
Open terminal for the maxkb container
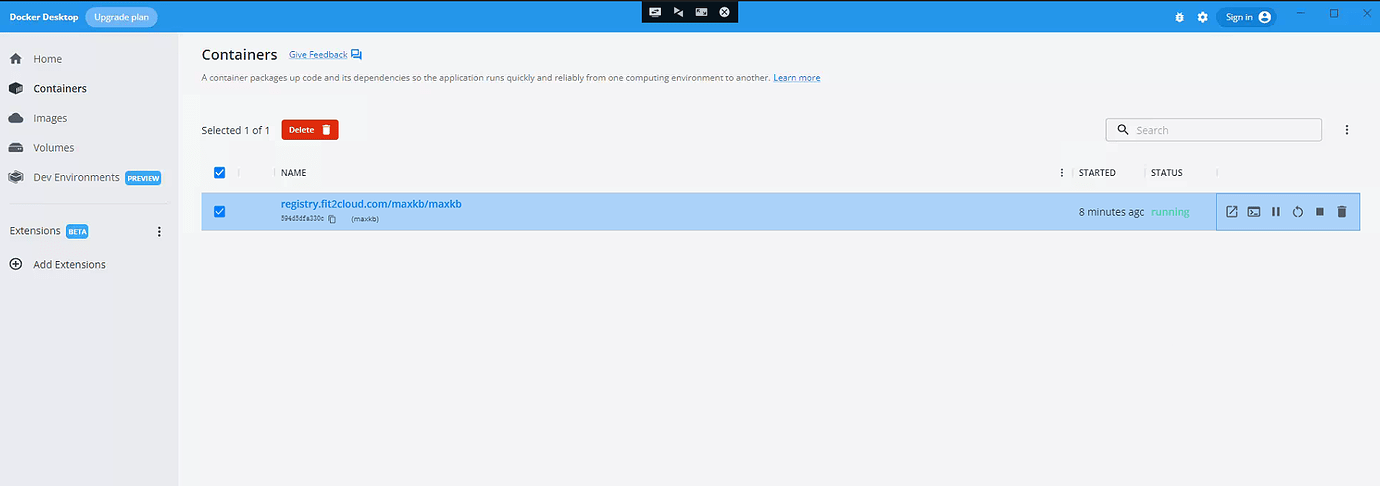(1254, 212)
